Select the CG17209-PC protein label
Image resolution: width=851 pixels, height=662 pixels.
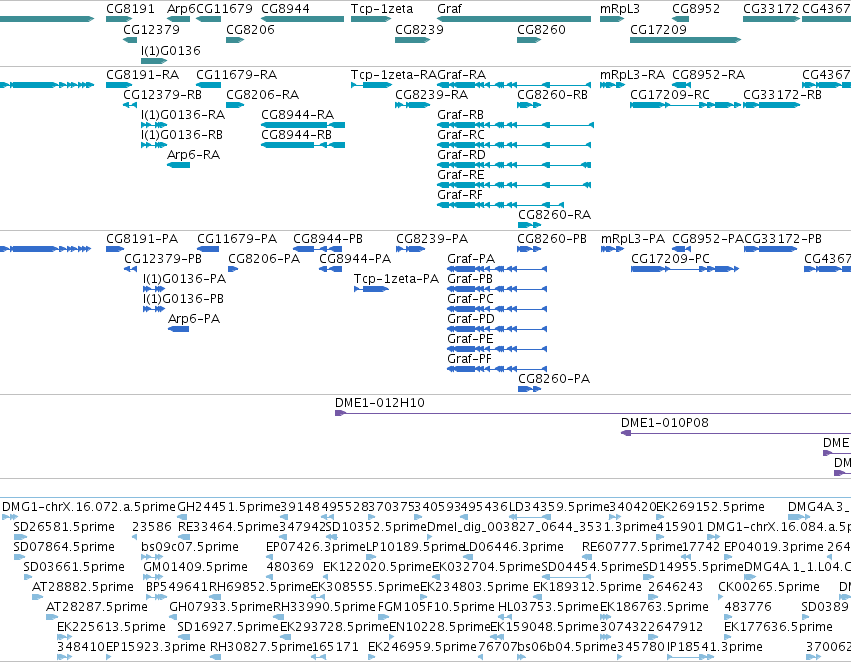tap(670, 259)
